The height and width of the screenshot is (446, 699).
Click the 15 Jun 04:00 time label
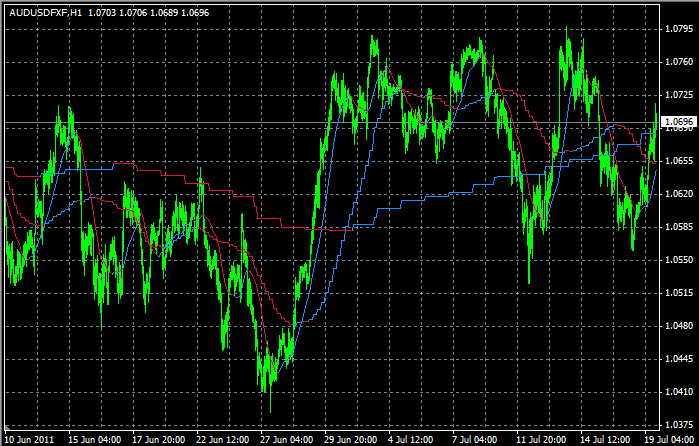(95, 440)
